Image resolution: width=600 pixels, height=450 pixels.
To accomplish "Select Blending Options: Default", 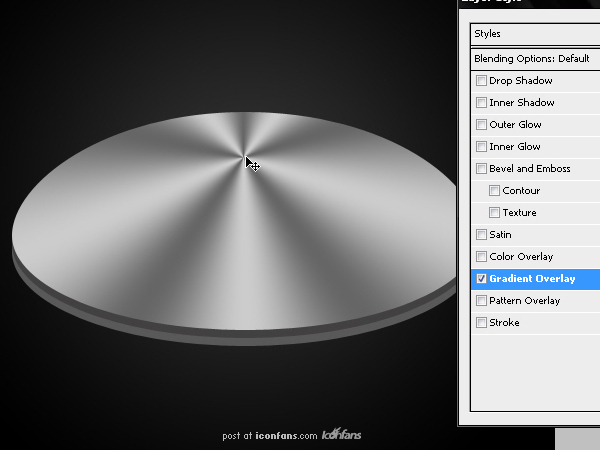I will tap(536, 59).
